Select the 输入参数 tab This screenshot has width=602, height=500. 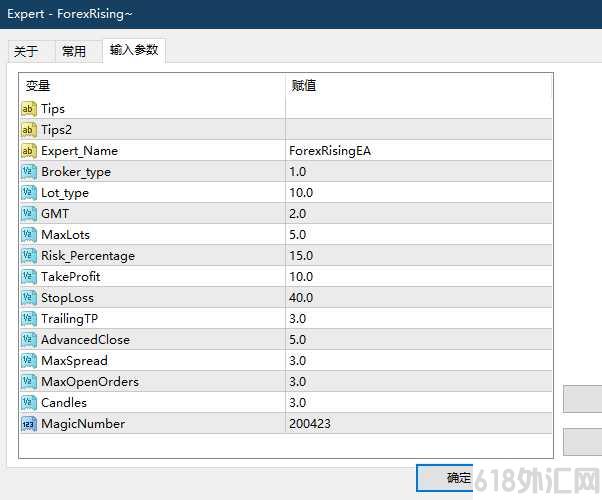click(x=134, y=50)
